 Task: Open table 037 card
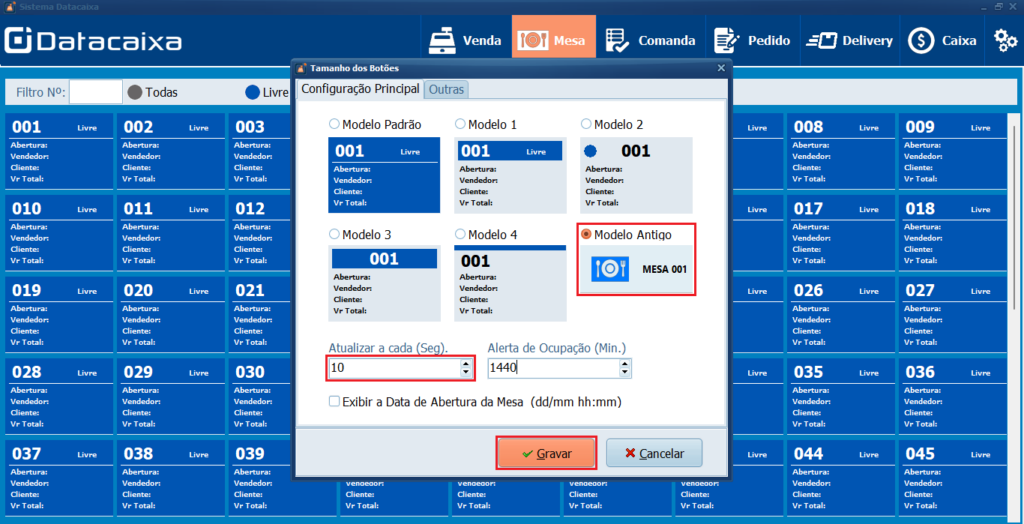point(59,479)
